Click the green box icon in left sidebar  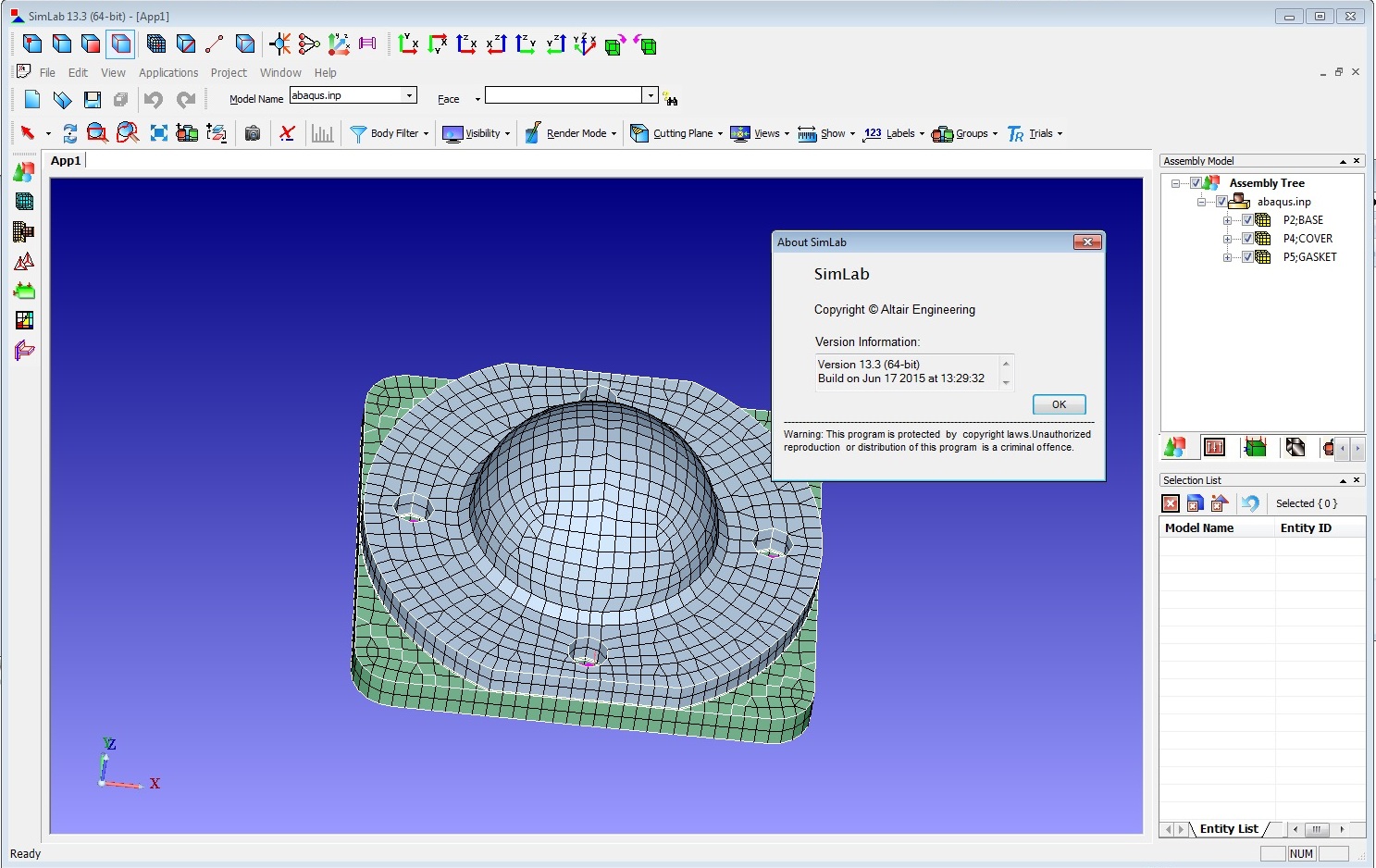tap(24, 291)
